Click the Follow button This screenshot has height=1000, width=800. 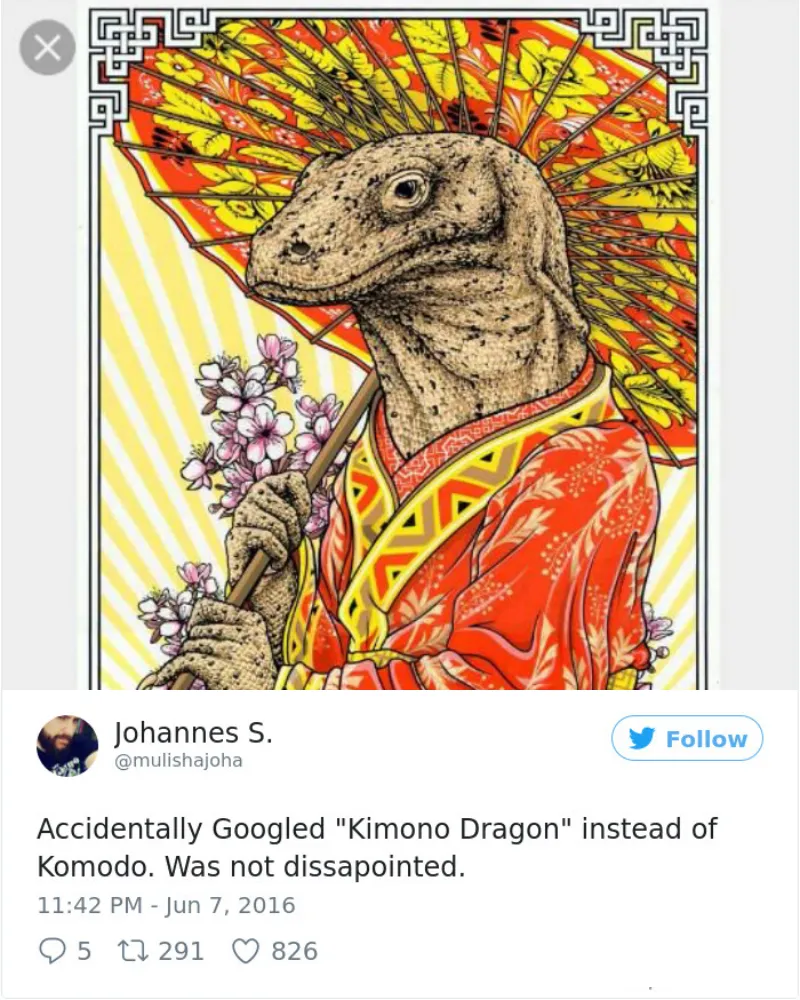coord(687,739)
